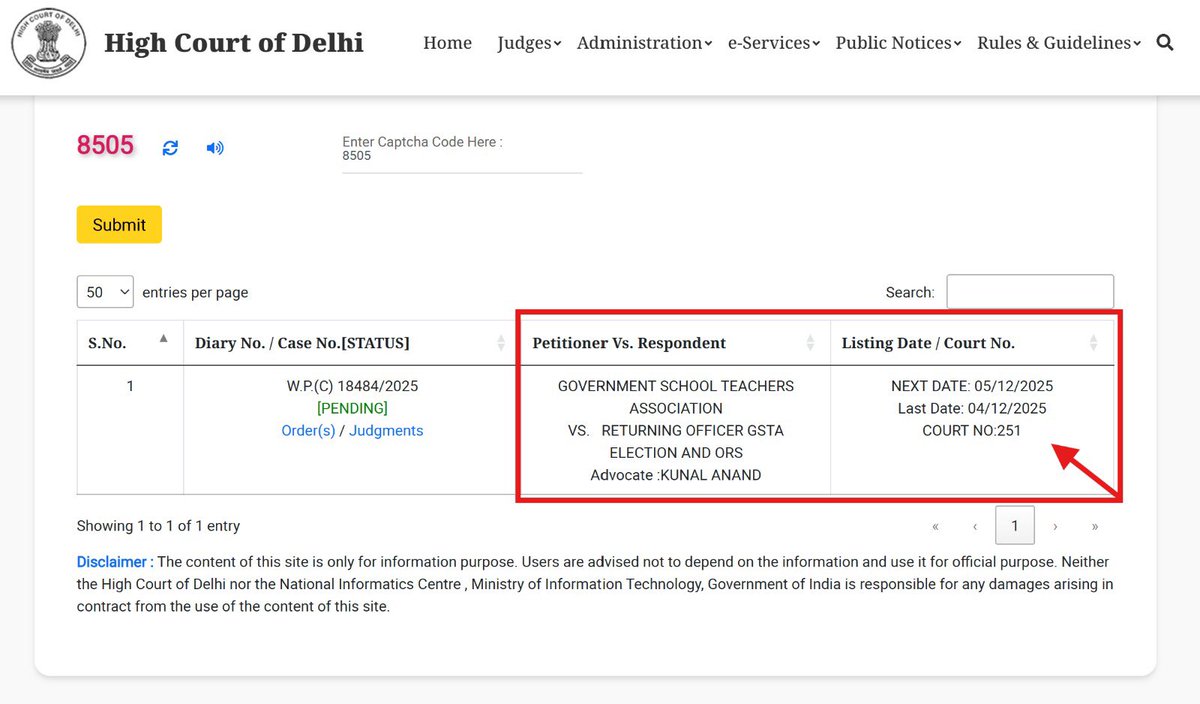Expand the Rules & Guidelines menu
The width and height of the screenshot is (1200, 704).
[1059, 43]
